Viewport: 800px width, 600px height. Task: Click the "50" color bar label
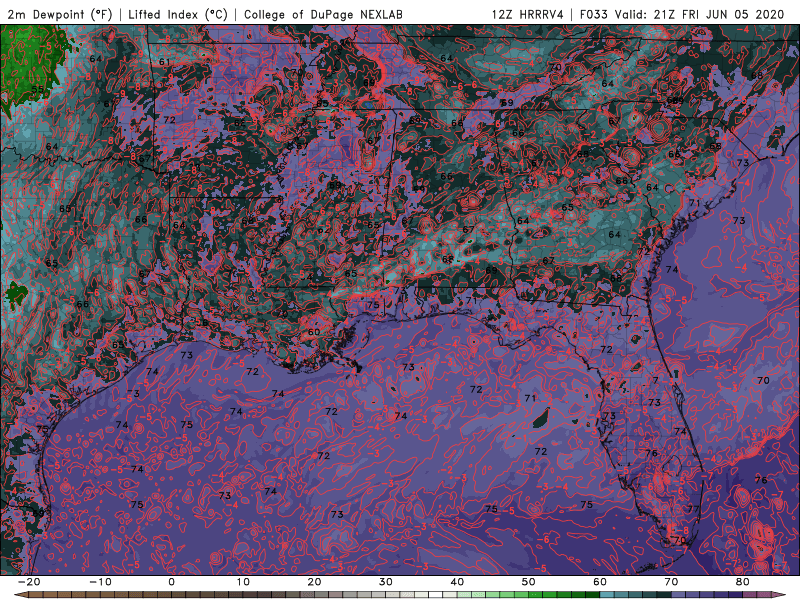point(529,582)
